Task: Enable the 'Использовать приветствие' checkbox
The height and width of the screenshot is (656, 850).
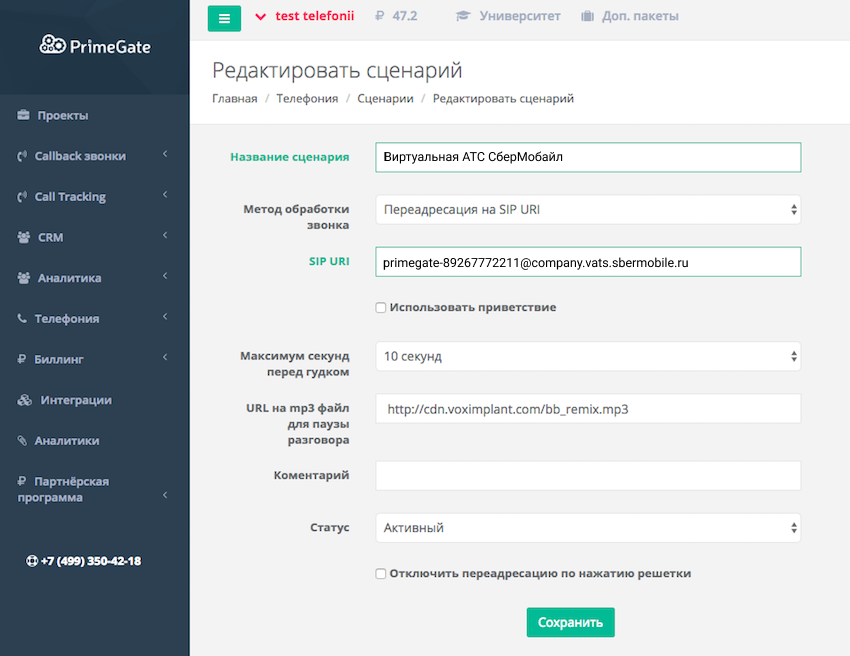Action: coord(381,308)
